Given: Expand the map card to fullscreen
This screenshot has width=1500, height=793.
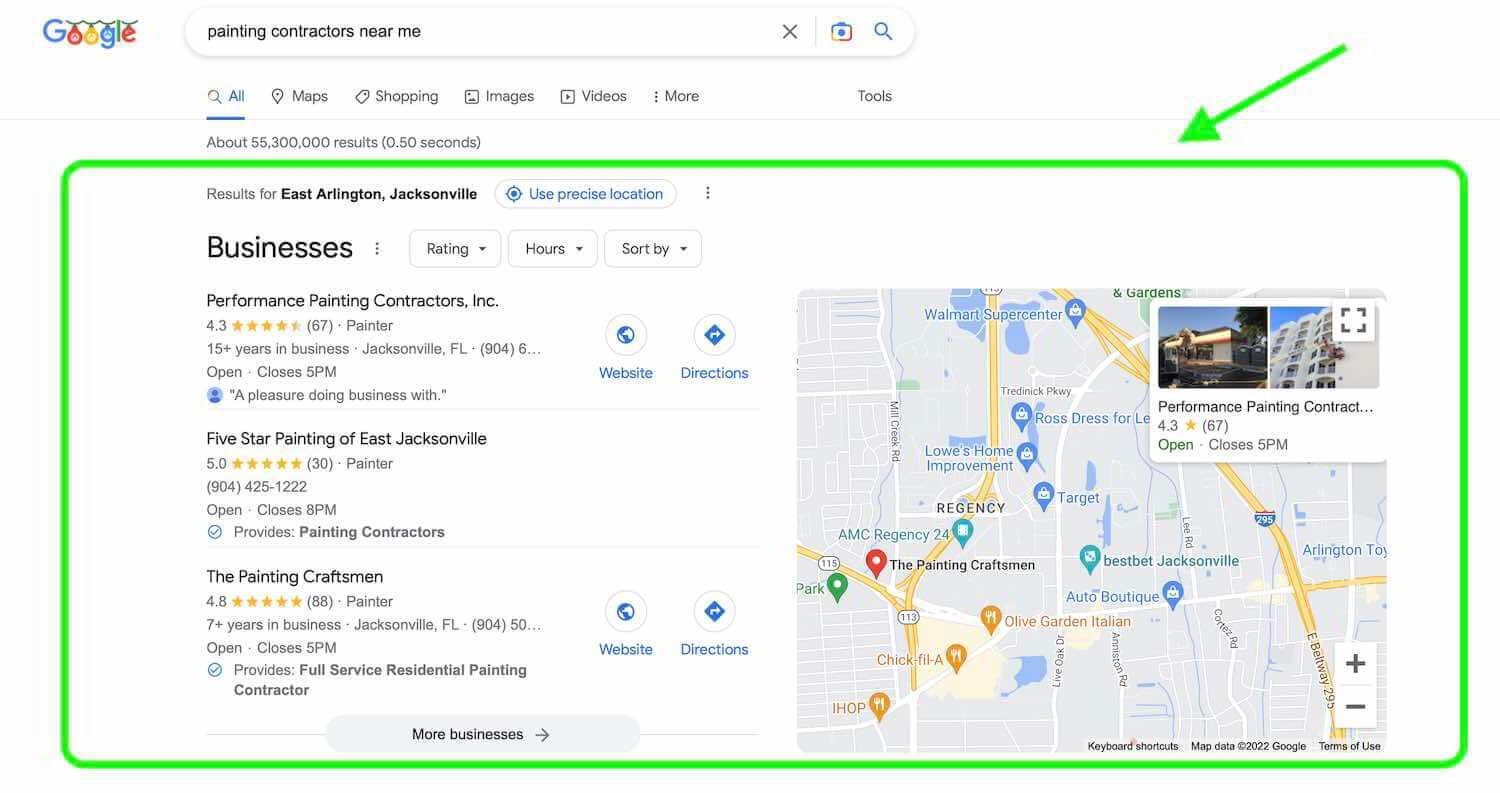Looking at the screenshot, I should click(1354, 320).
